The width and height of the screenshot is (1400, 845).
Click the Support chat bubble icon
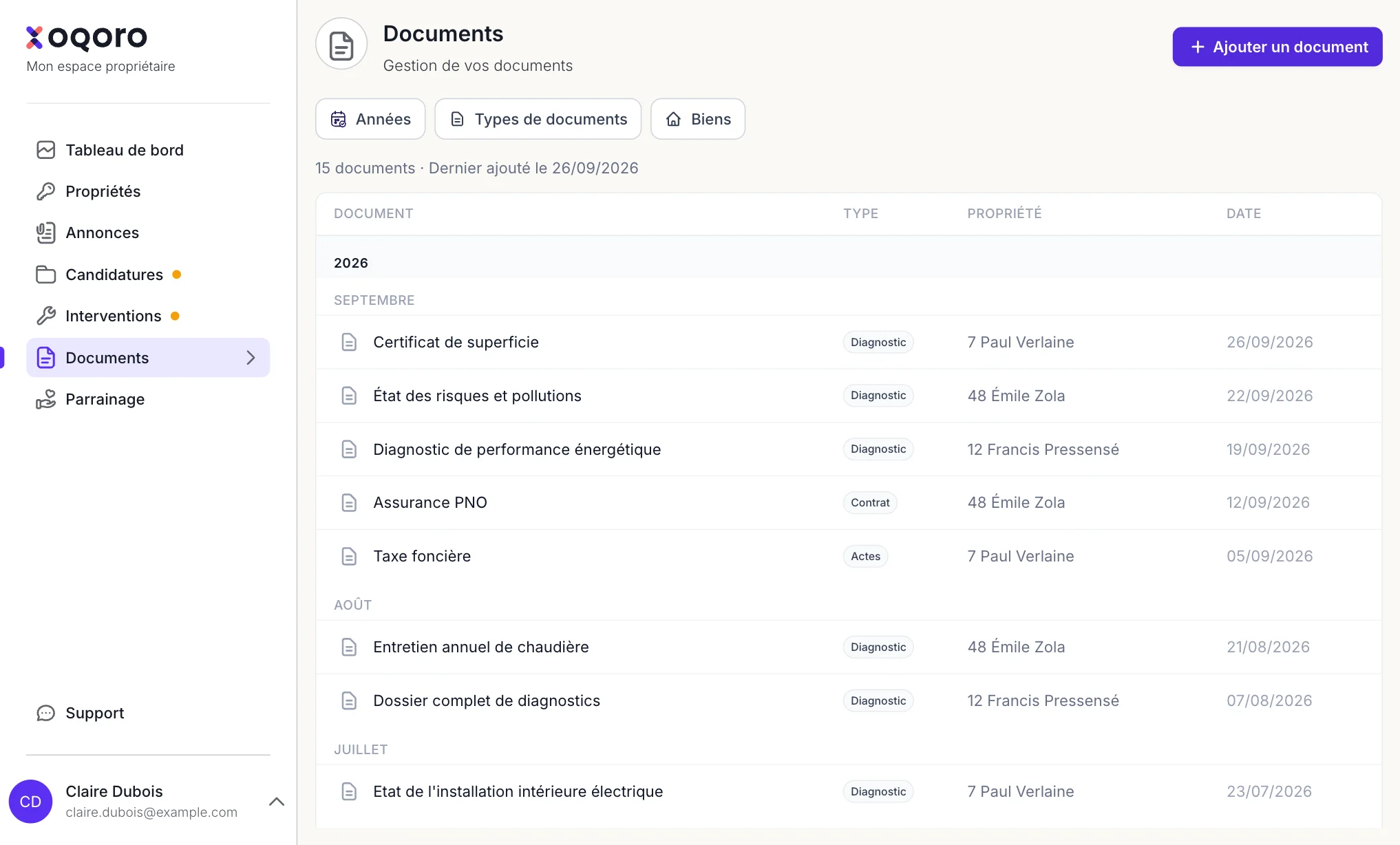(46, 713)
